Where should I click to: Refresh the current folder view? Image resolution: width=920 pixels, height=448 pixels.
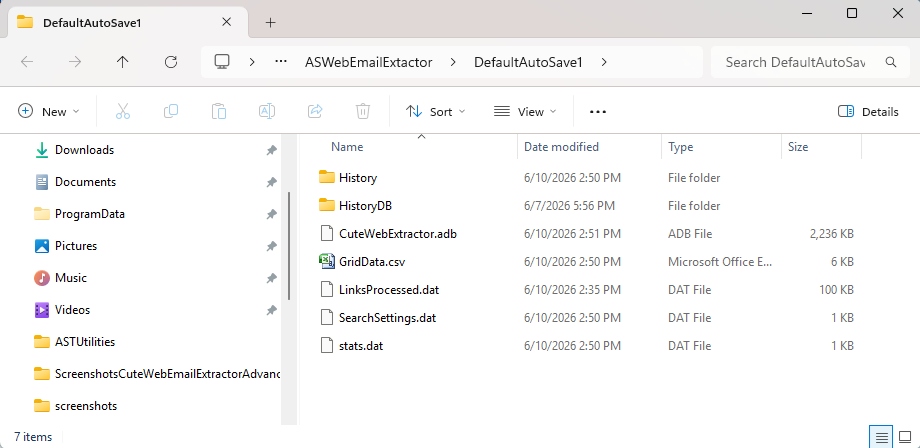(171, 62)
